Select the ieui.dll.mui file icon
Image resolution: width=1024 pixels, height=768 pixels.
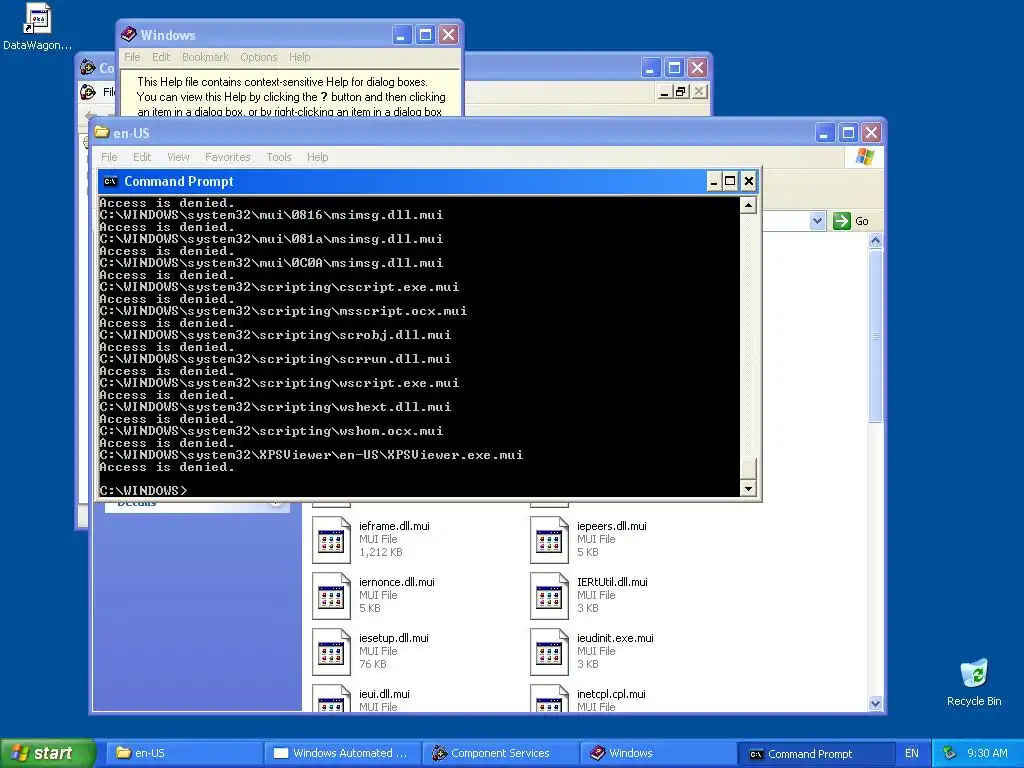[x=331, y=699]
